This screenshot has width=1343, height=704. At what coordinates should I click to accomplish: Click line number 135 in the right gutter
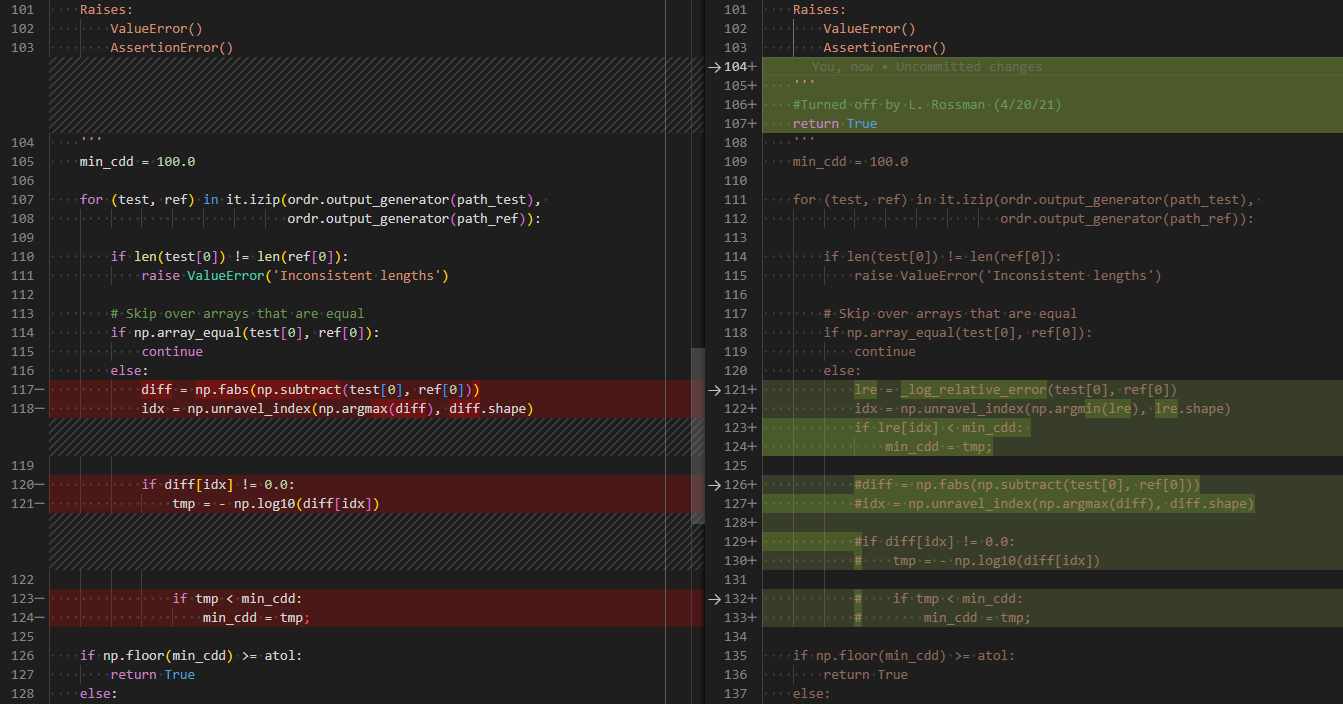click(735, 656)
